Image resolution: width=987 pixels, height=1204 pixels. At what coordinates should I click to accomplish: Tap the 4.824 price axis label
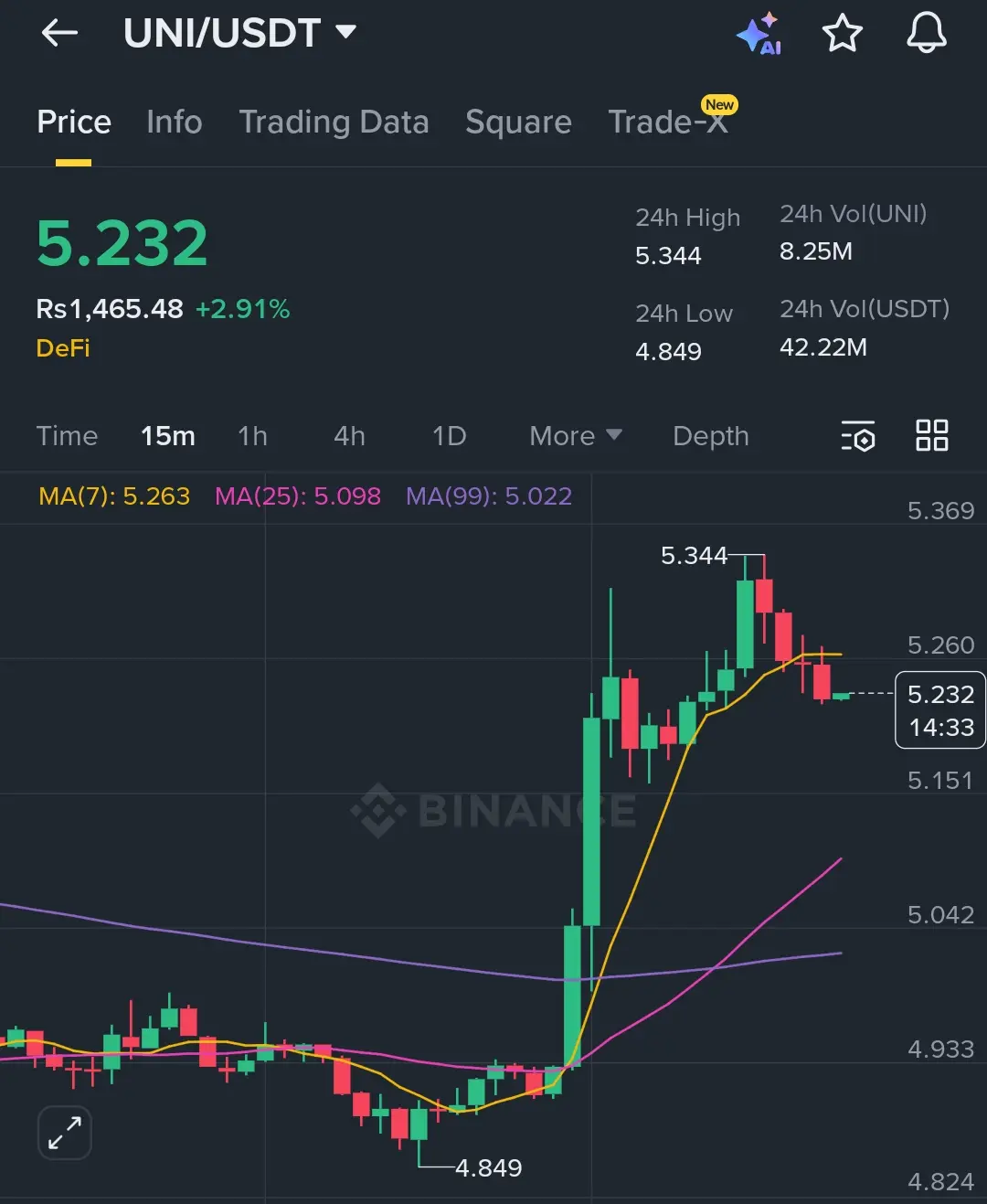[940, 1182]
